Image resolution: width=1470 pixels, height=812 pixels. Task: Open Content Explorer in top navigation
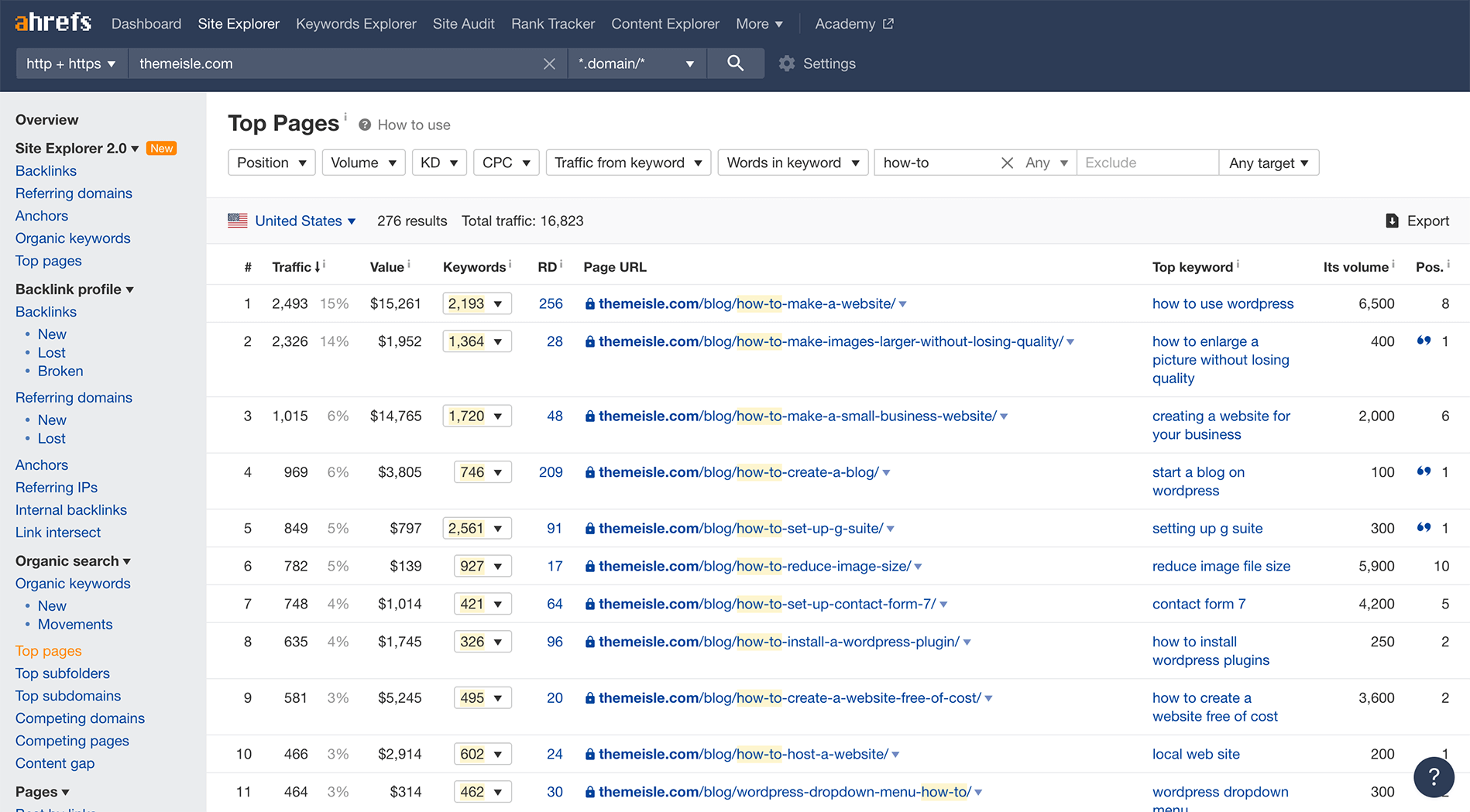tap(665, 24)
